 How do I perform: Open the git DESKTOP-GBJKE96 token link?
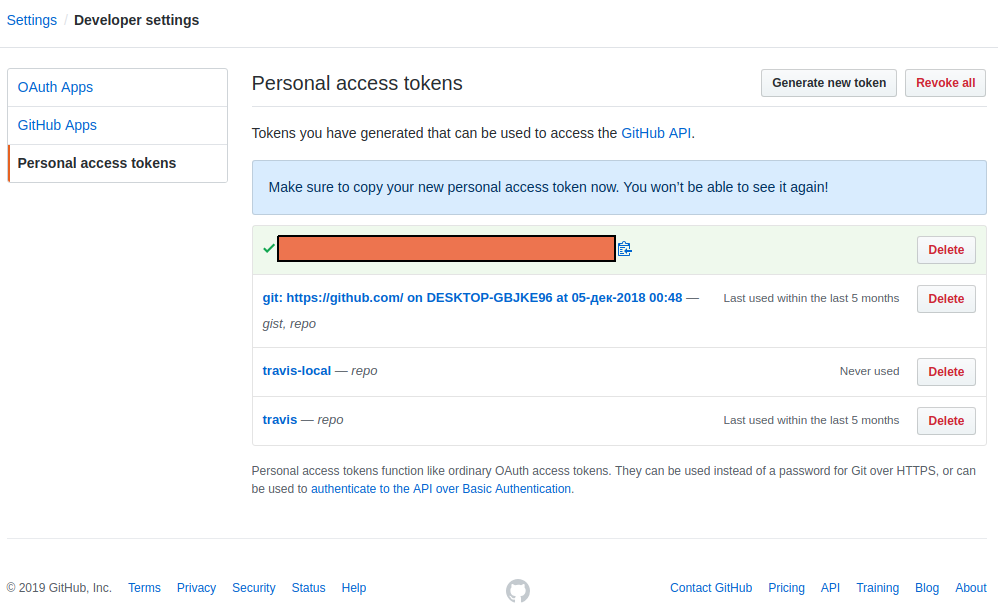tap(472, 298)
